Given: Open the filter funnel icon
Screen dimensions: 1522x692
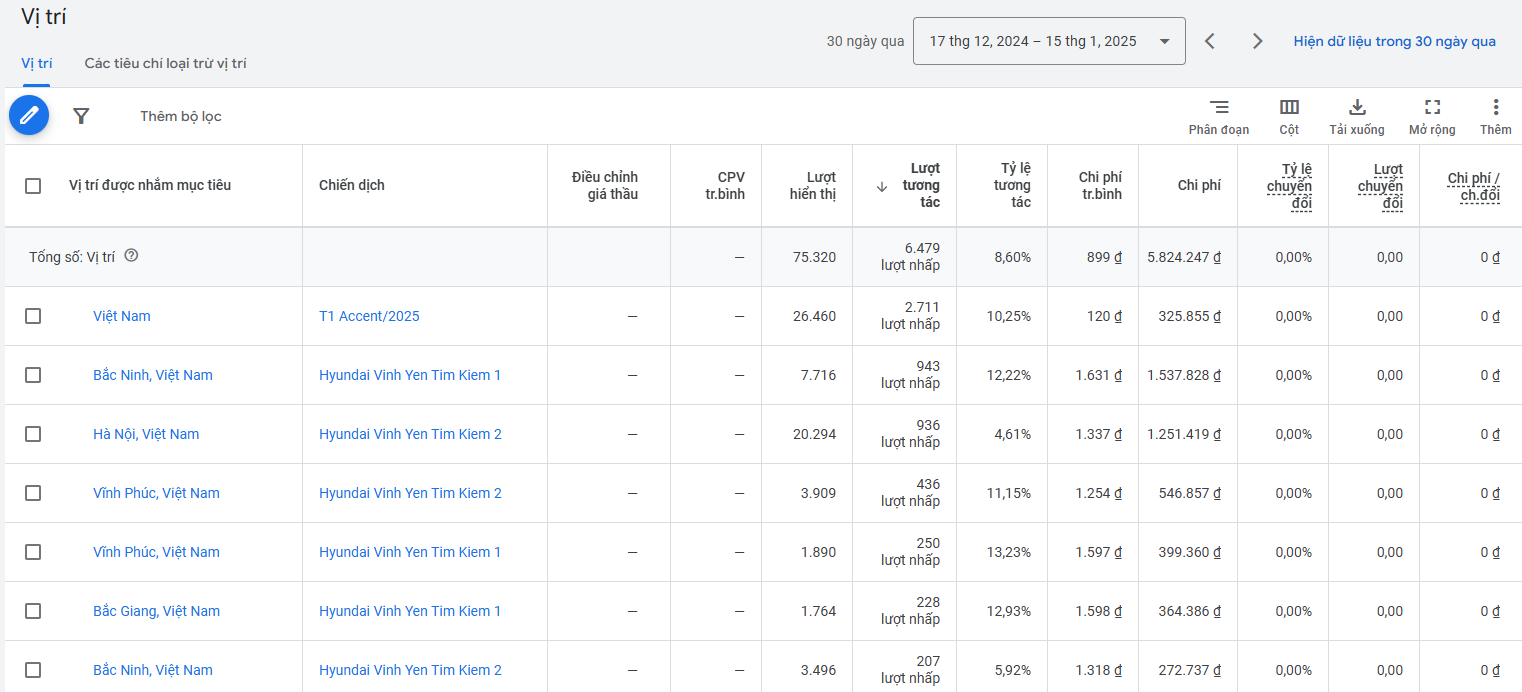Looking at the screenshot, I should [81, 116].
